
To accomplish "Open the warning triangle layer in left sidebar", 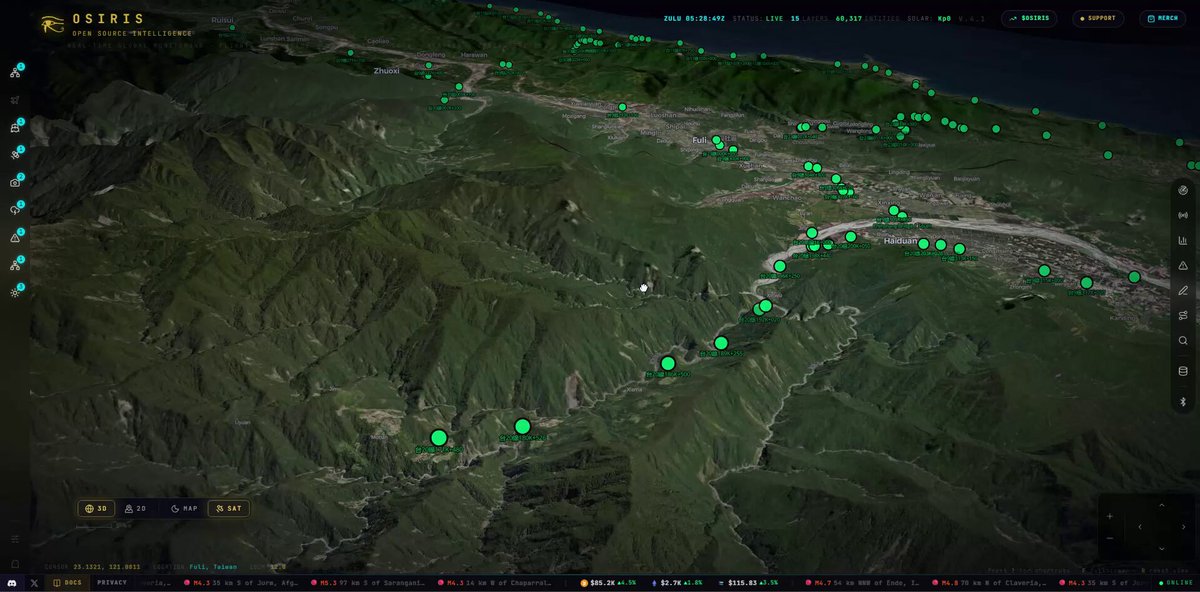I will pyautogui.click(x=15, y=238).
